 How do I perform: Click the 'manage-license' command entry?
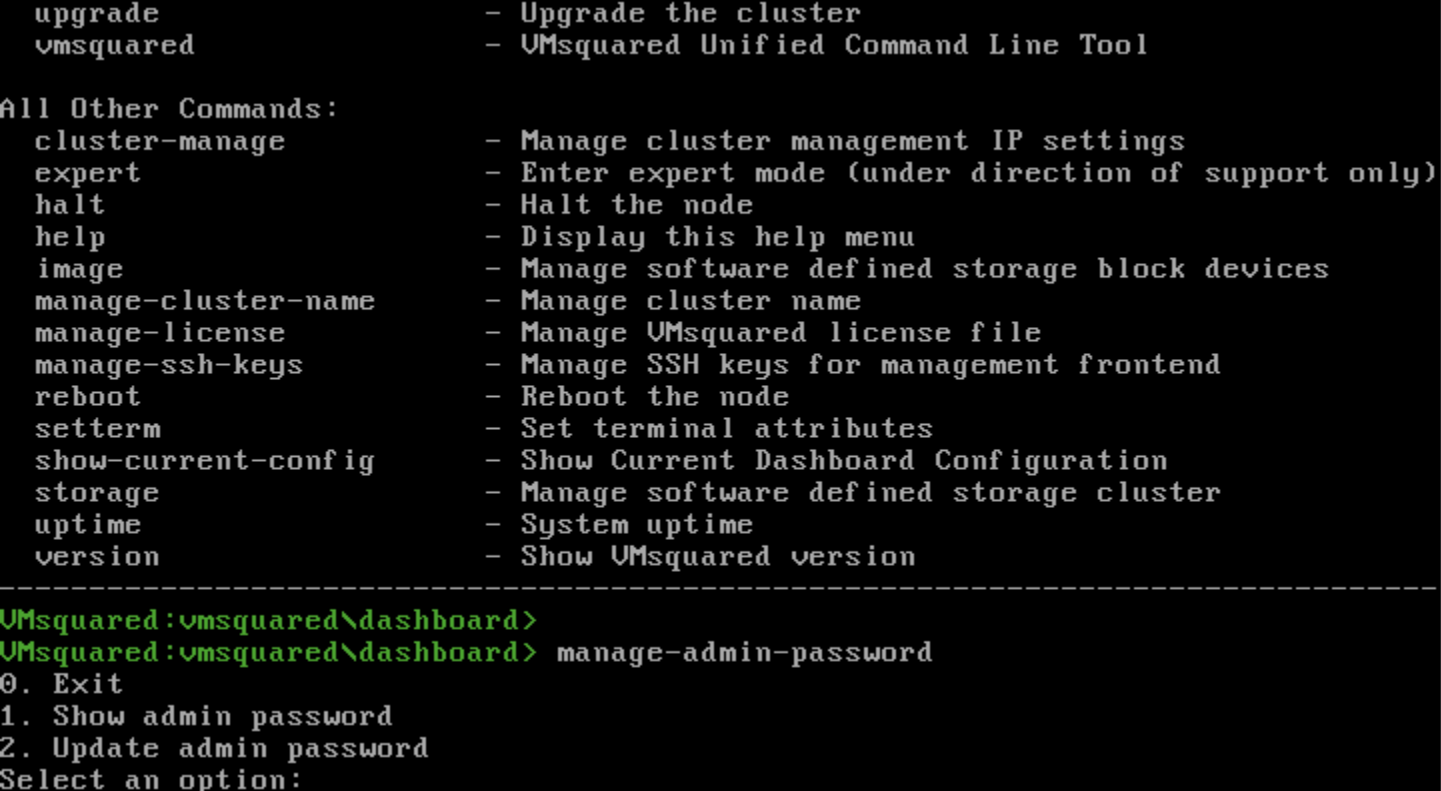click(x=160, y=333)
